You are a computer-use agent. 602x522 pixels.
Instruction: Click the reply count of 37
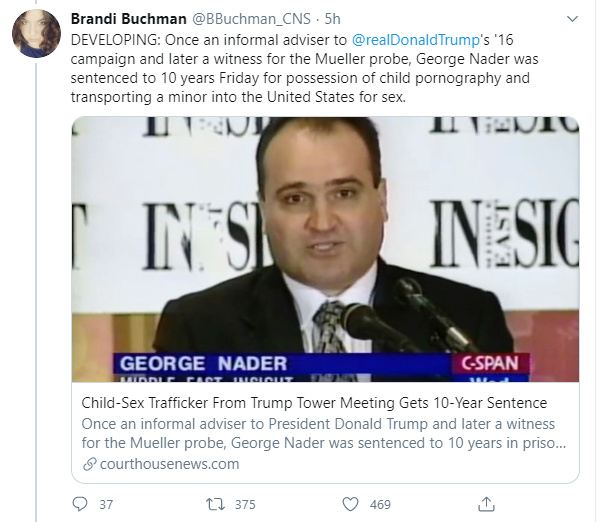(x=106, y=505)
